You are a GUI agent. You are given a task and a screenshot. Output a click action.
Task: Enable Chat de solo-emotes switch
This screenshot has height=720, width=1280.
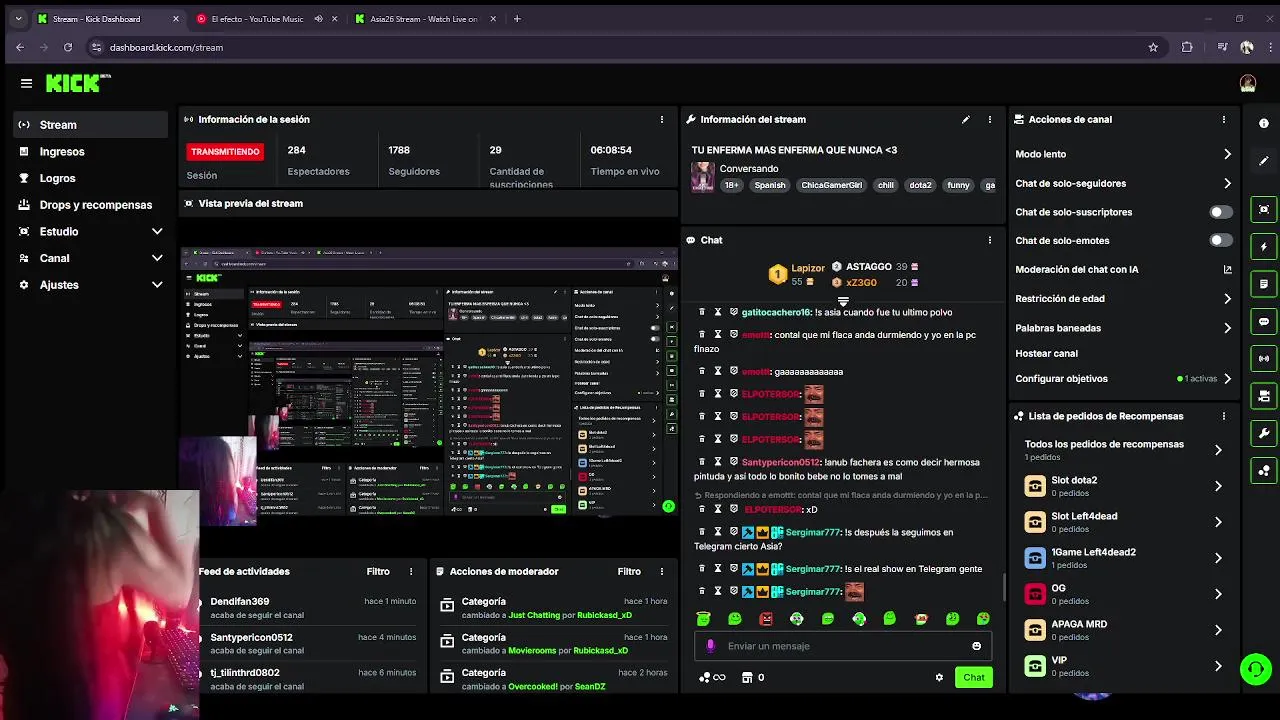click(x=1221, y=240)
